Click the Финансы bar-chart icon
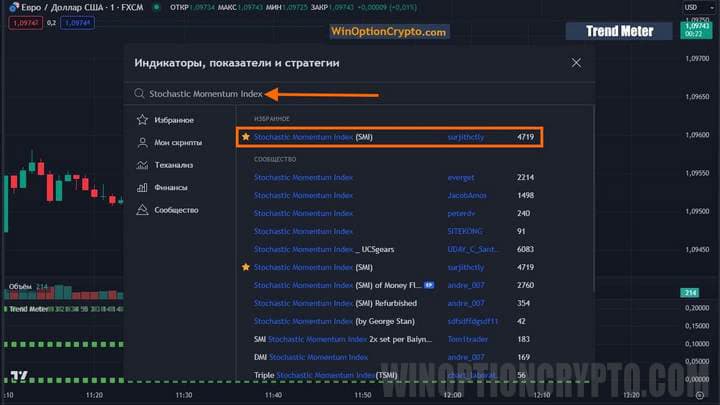The height and width of the screenshot is (405, 720). 144,187
